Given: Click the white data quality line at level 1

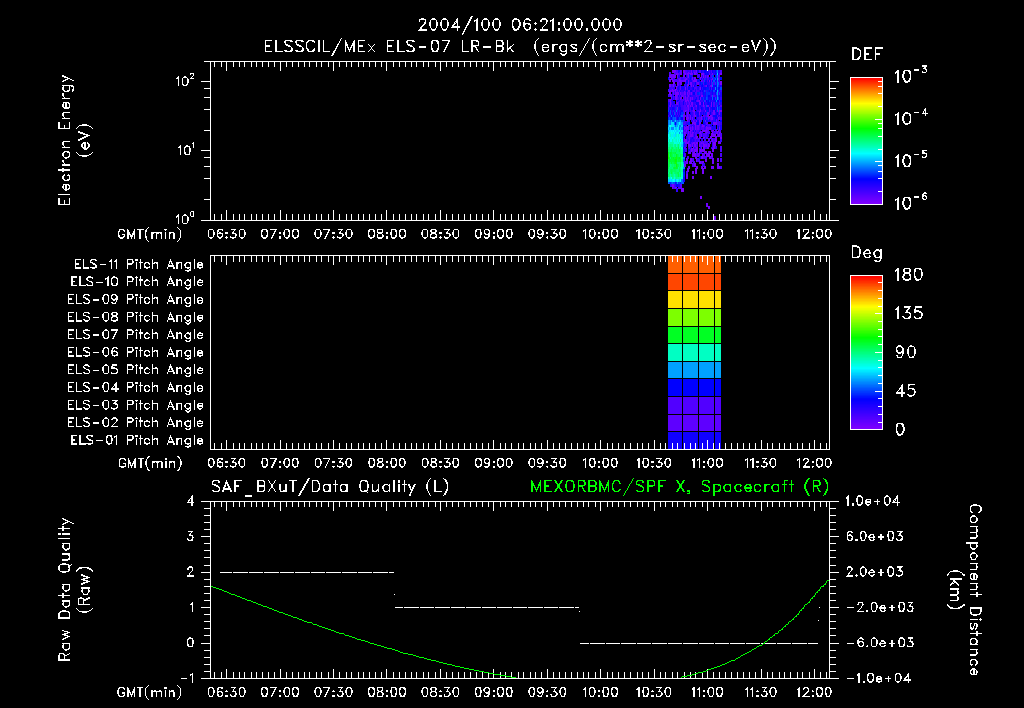Looking at the screenshot, I should click(x=487, y=607).
